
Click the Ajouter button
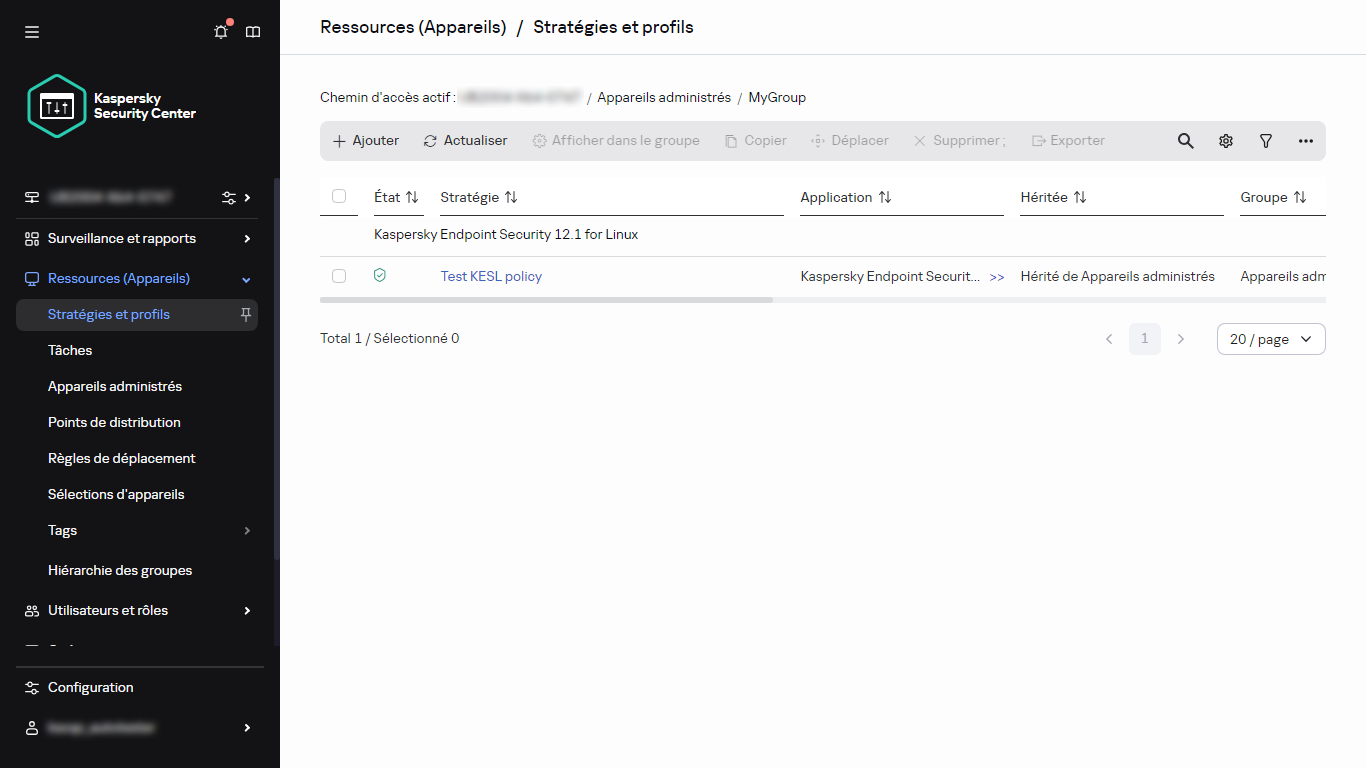point(366,141)
